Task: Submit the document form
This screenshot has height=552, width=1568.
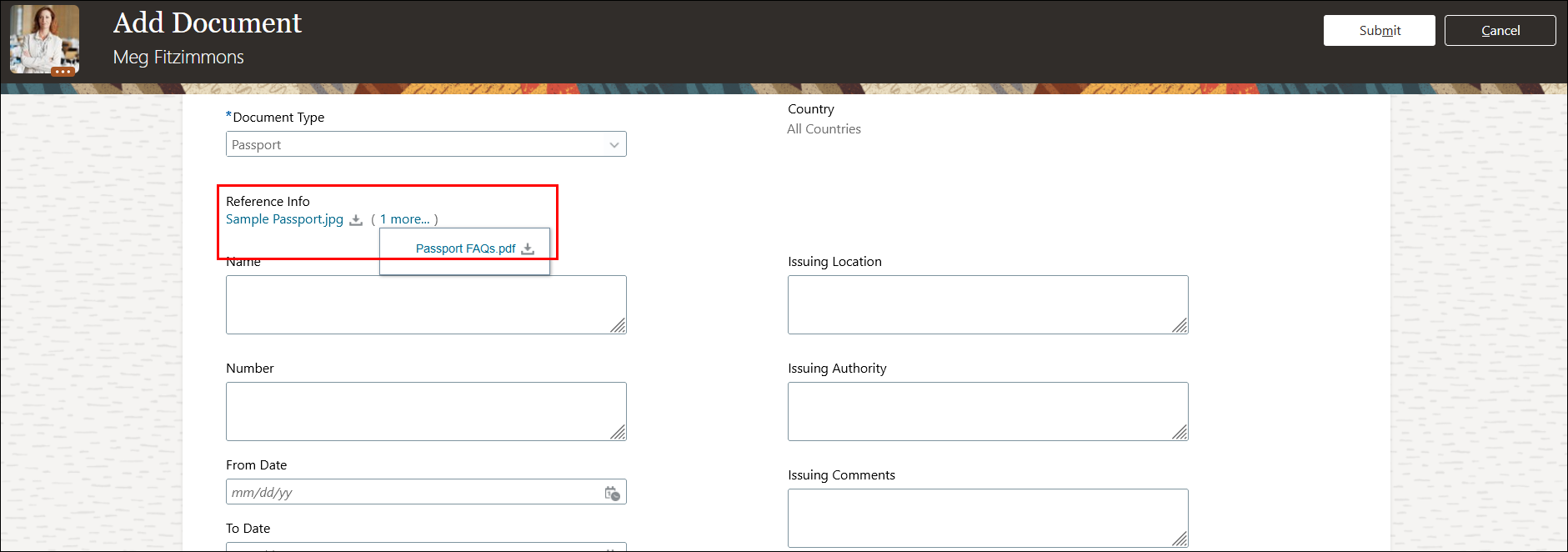Action: point(1379,31)
